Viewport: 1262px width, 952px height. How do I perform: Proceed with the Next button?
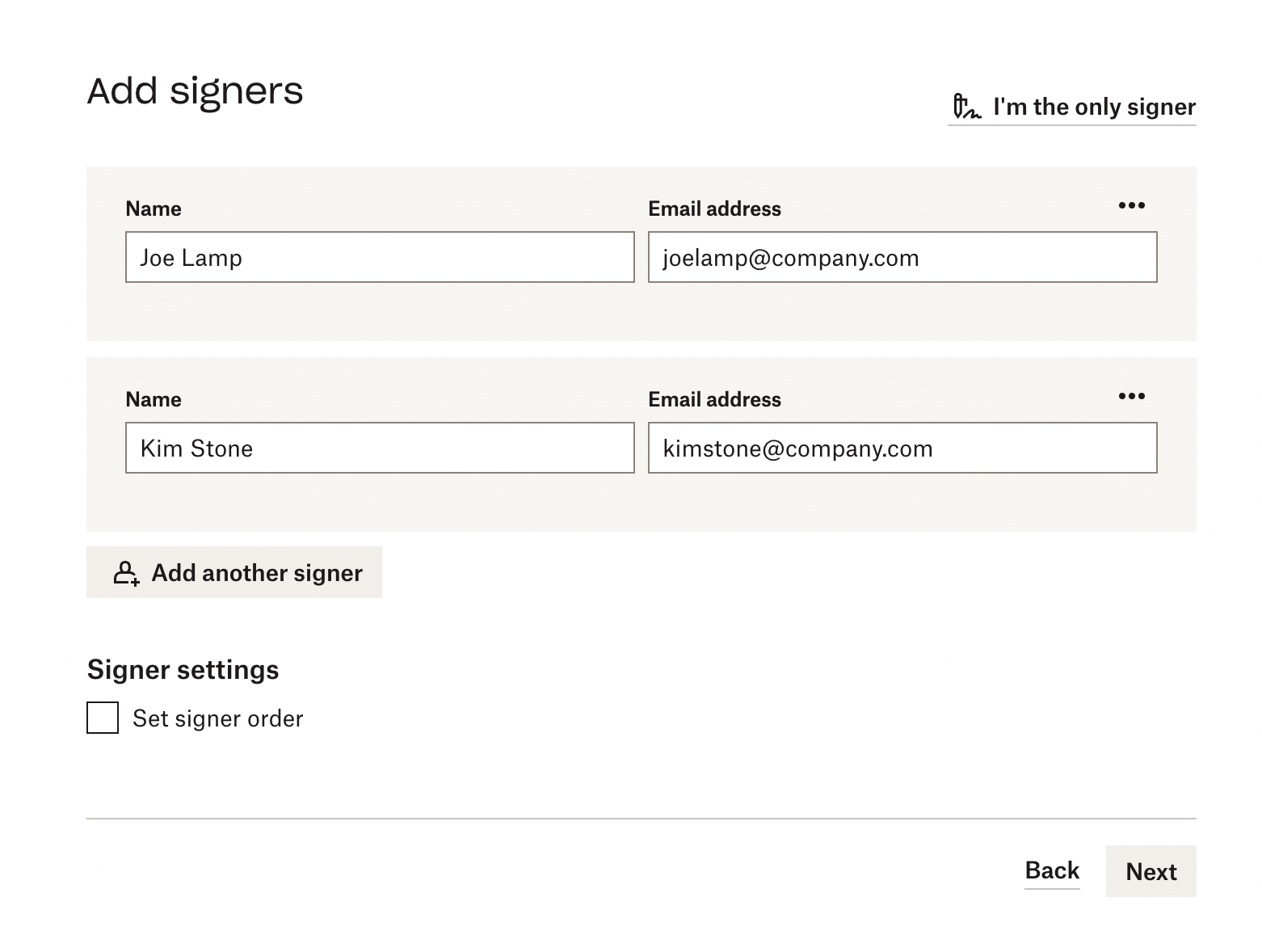[x=1151, y=871]
